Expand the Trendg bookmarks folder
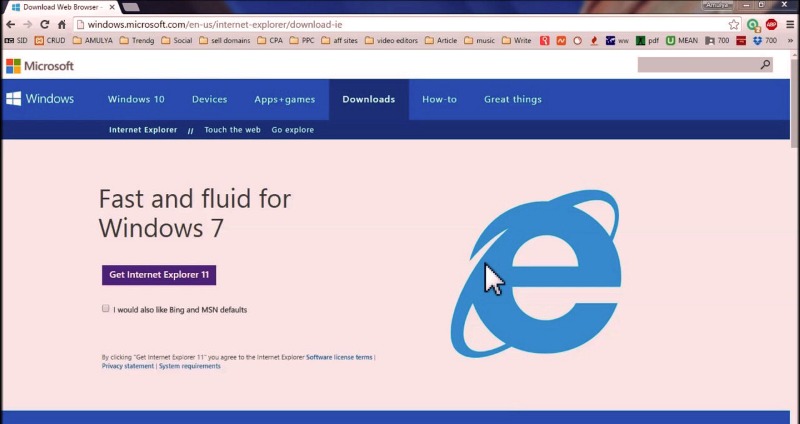This screenshot has width=800, height=424. pyautogui.click(x=137, y=40)
